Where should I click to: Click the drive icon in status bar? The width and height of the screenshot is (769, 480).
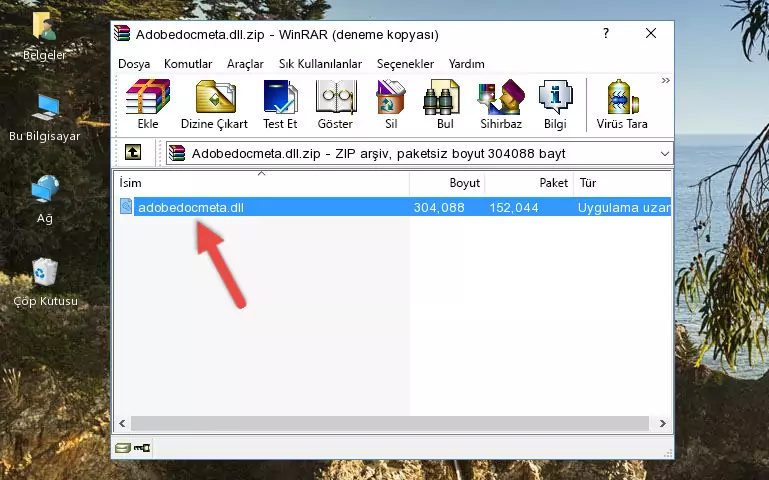point(123,448)
